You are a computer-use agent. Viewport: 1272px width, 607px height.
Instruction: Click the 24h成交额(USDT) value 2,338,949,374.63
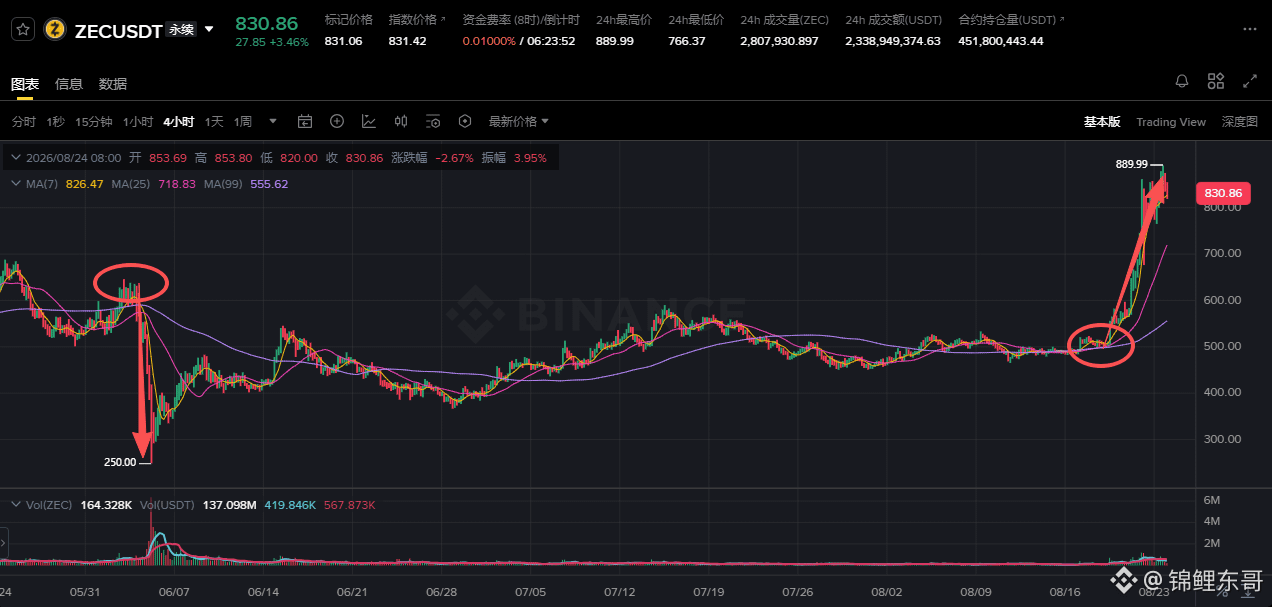point(893,41)
